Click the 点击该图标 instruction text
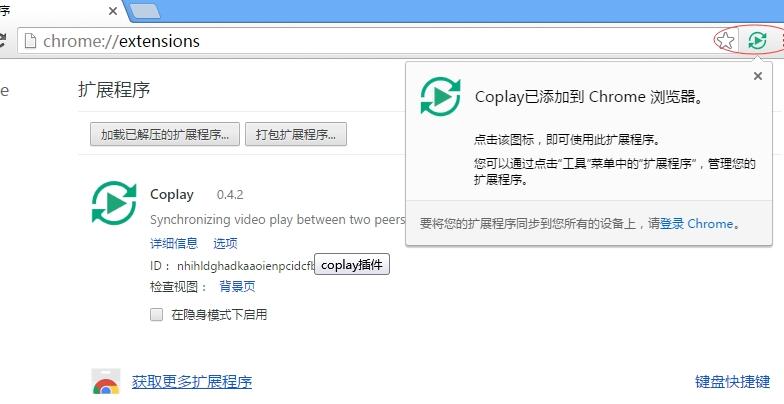 click(x=570, y=140)
